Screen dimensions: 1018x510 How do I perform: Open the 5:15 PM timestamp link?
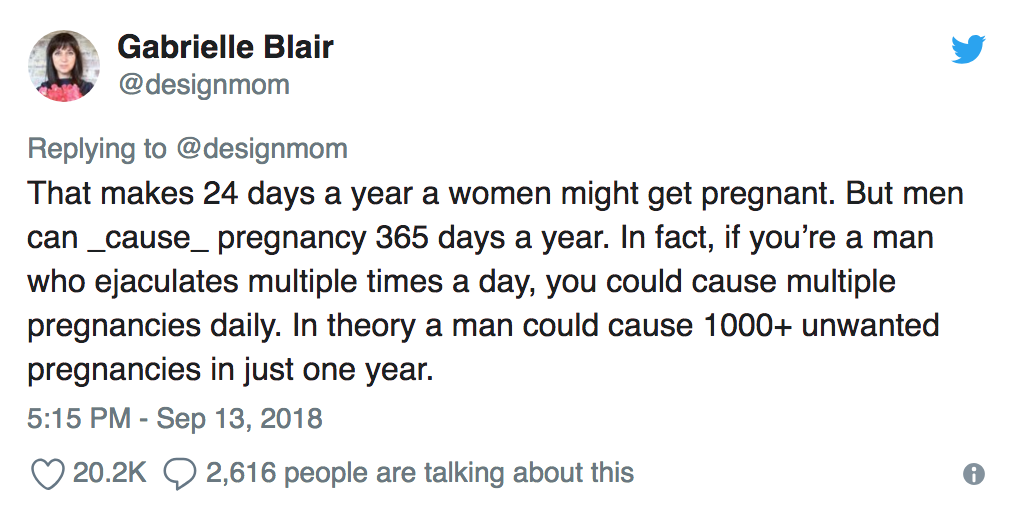[x=79, y=418]
